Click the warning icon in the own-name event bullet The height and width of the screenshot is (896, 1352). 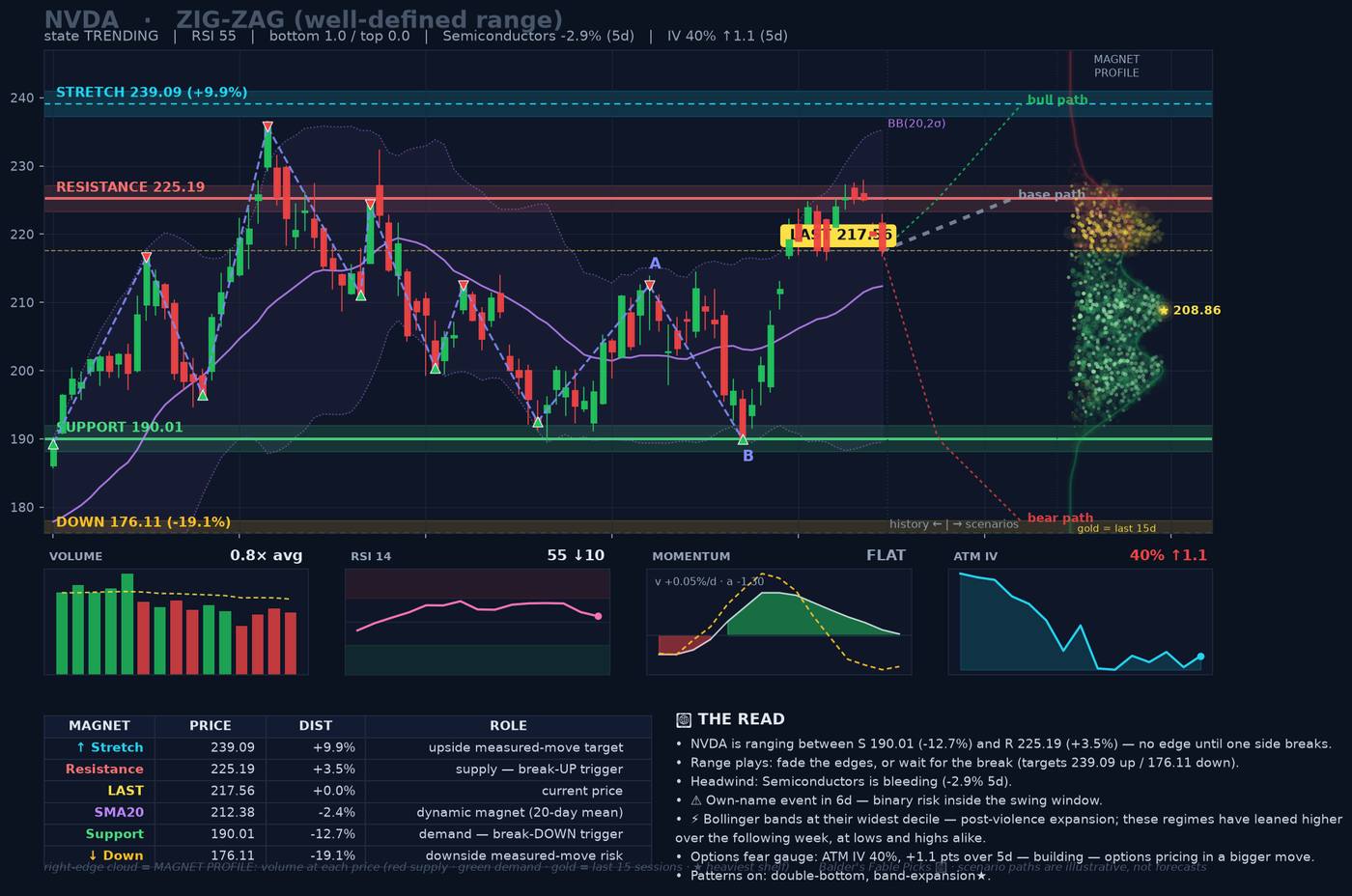click(x=696, y=800)
